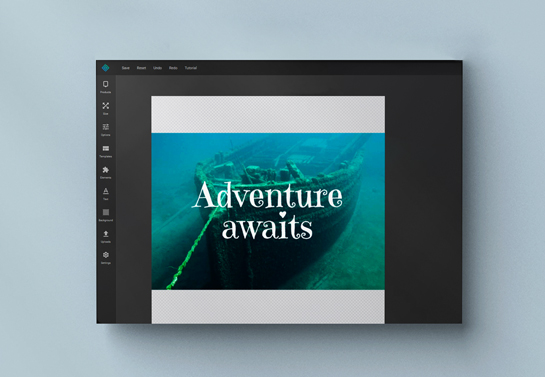545x377 pixels.
Task: Open the Size panel icon
Action: (106, 106)
